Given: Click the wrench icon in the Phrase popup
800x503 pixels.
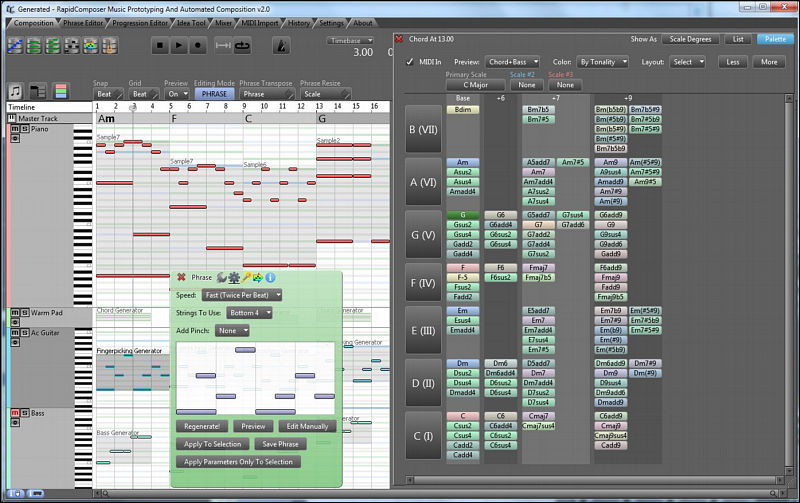Looking at the screenshot, I should 221,277.
